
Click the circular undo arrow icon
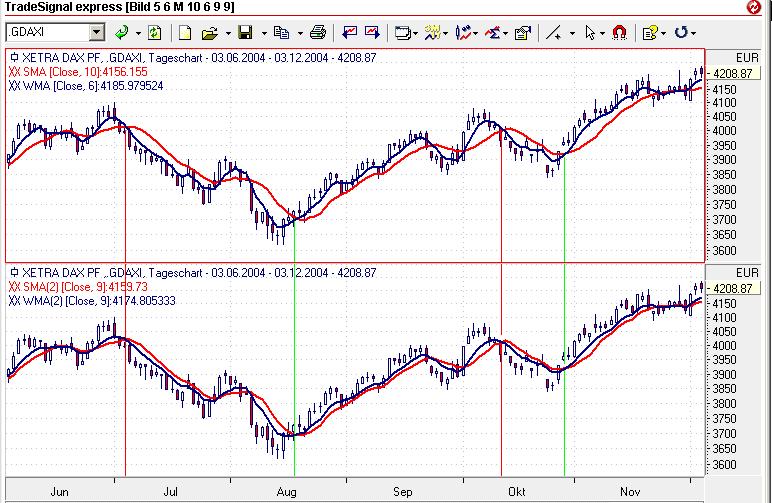tap(680, 32)
